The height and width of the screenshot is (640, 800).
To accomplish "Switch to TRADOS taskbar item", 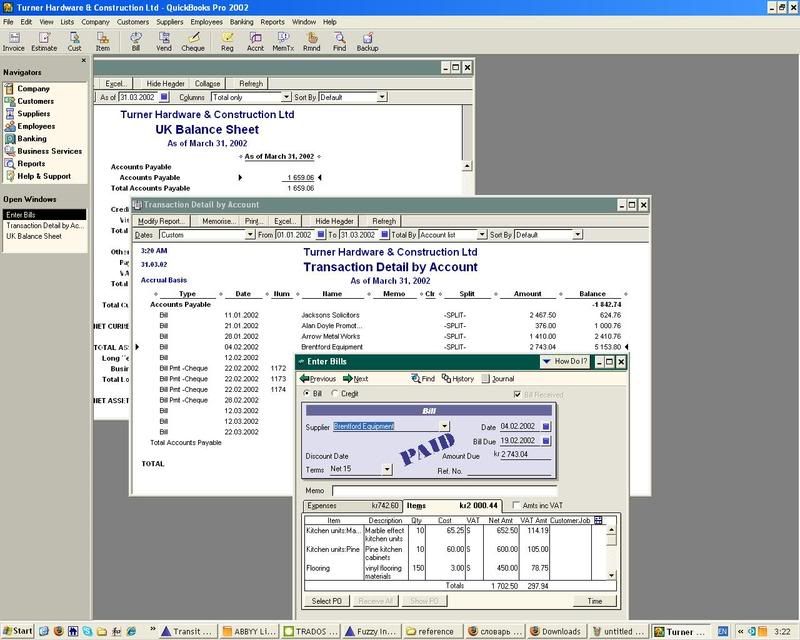I will coord(311,631).
